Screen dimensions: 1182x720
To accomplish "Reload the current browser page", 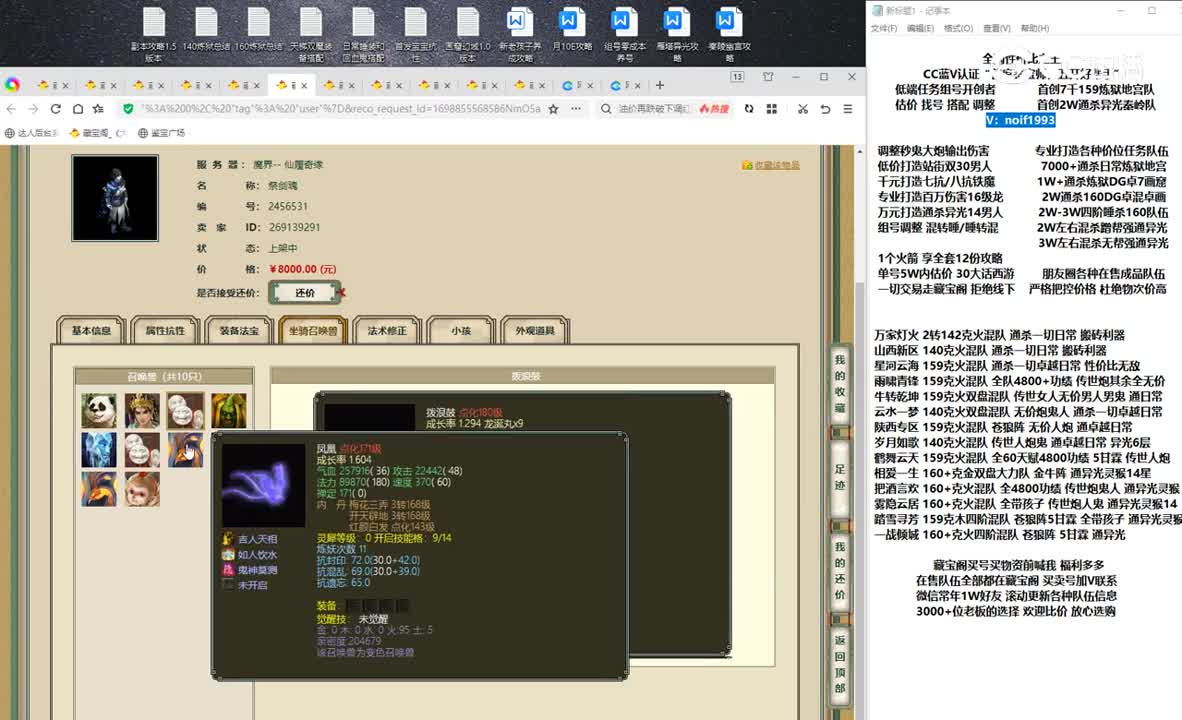I will point(56,109).
